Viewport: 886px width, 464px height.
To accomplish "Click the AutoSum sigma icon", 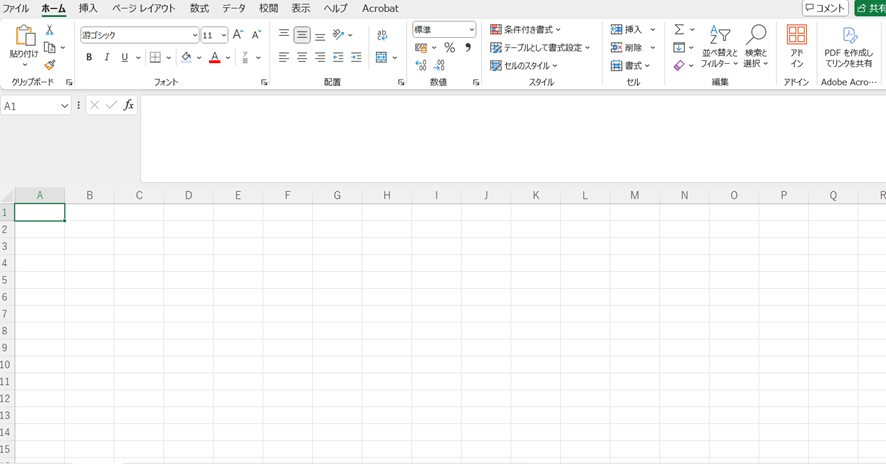I will click(x=679, y=30).
